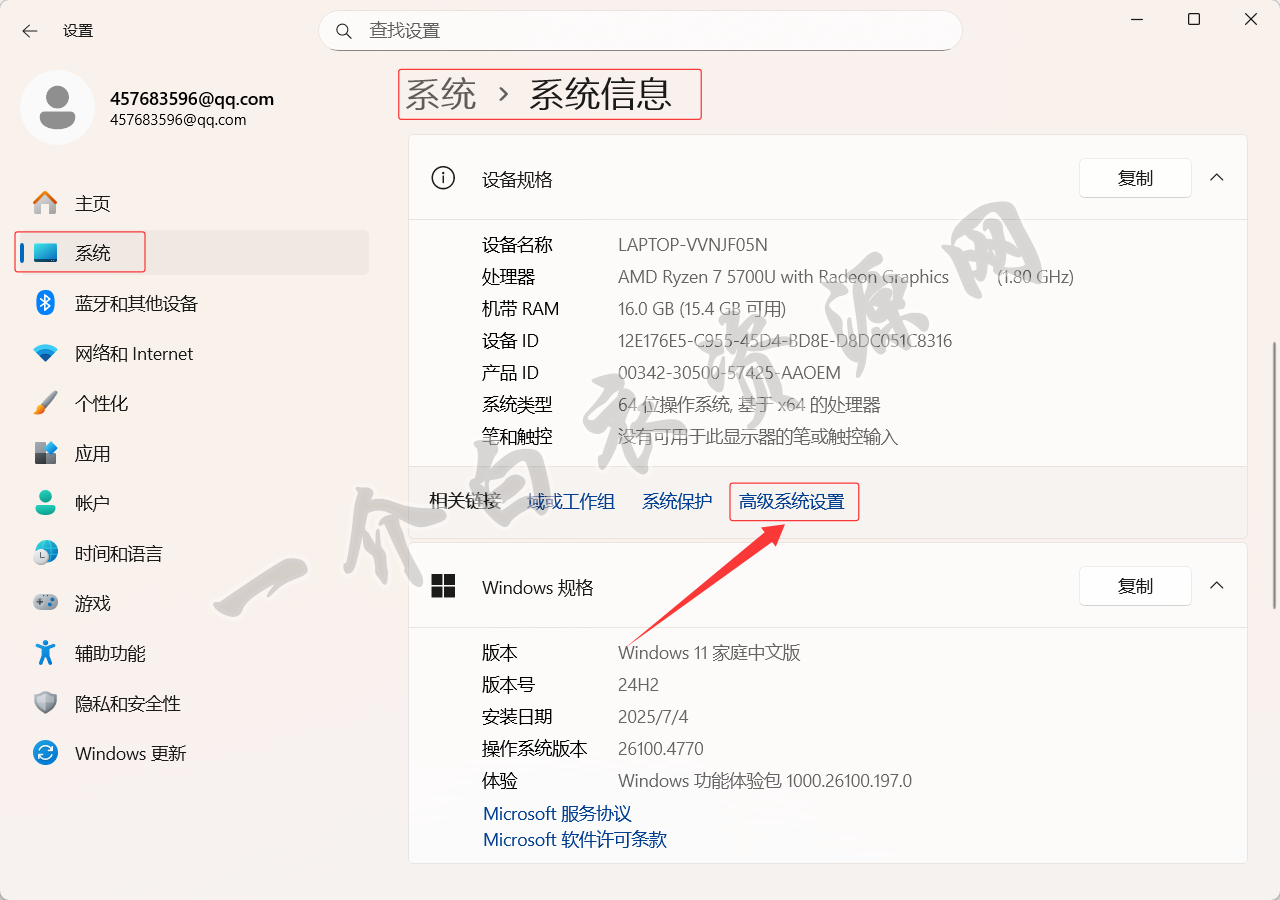Image resolution: width=1280 pixels, height=900 pixels.
Task: Click the 系统 breadcrumb
Action: [x=440, y=94]
